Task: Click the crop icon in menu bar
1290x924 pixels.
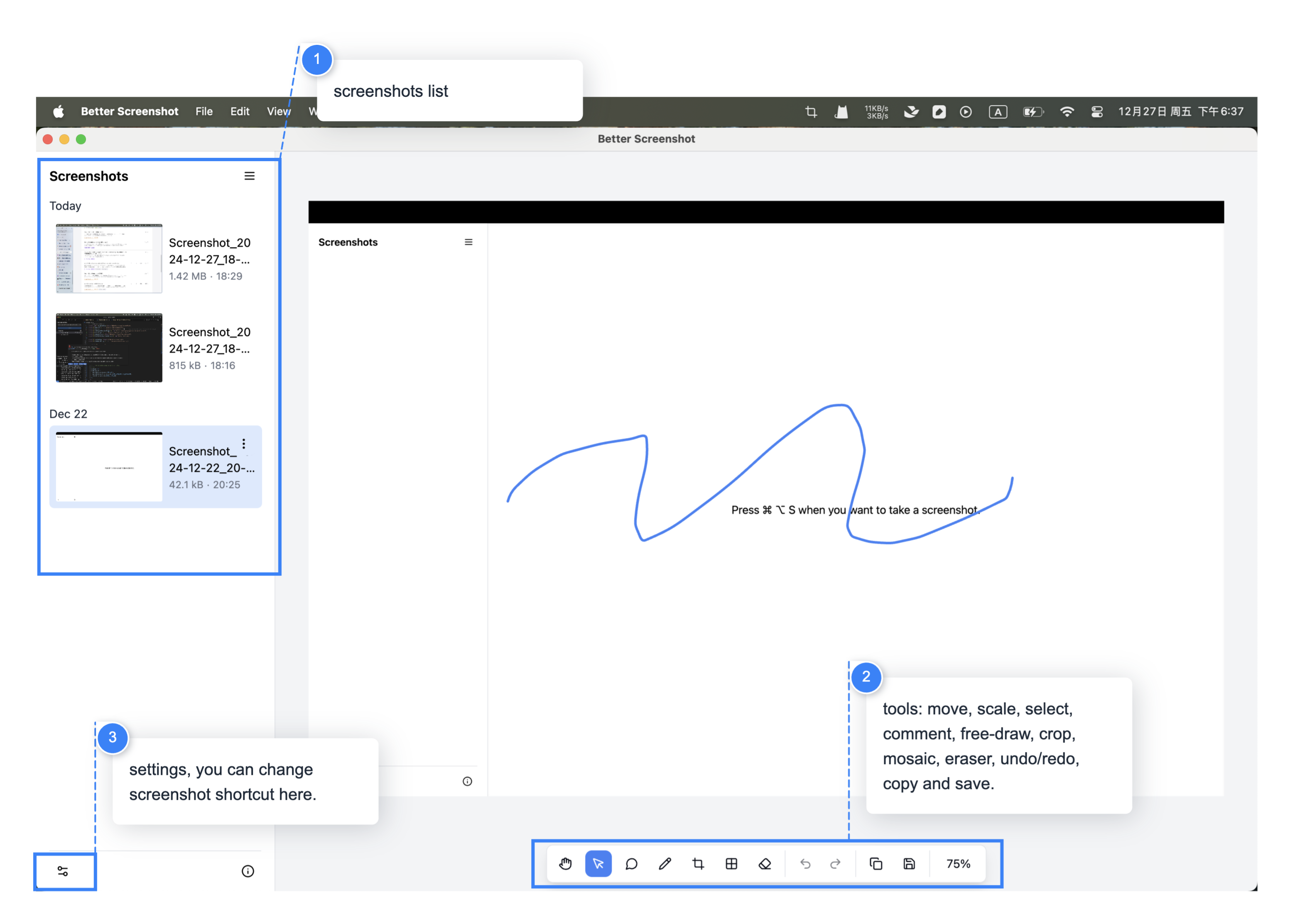Action: pyautogui.click(x=811, y=111)
